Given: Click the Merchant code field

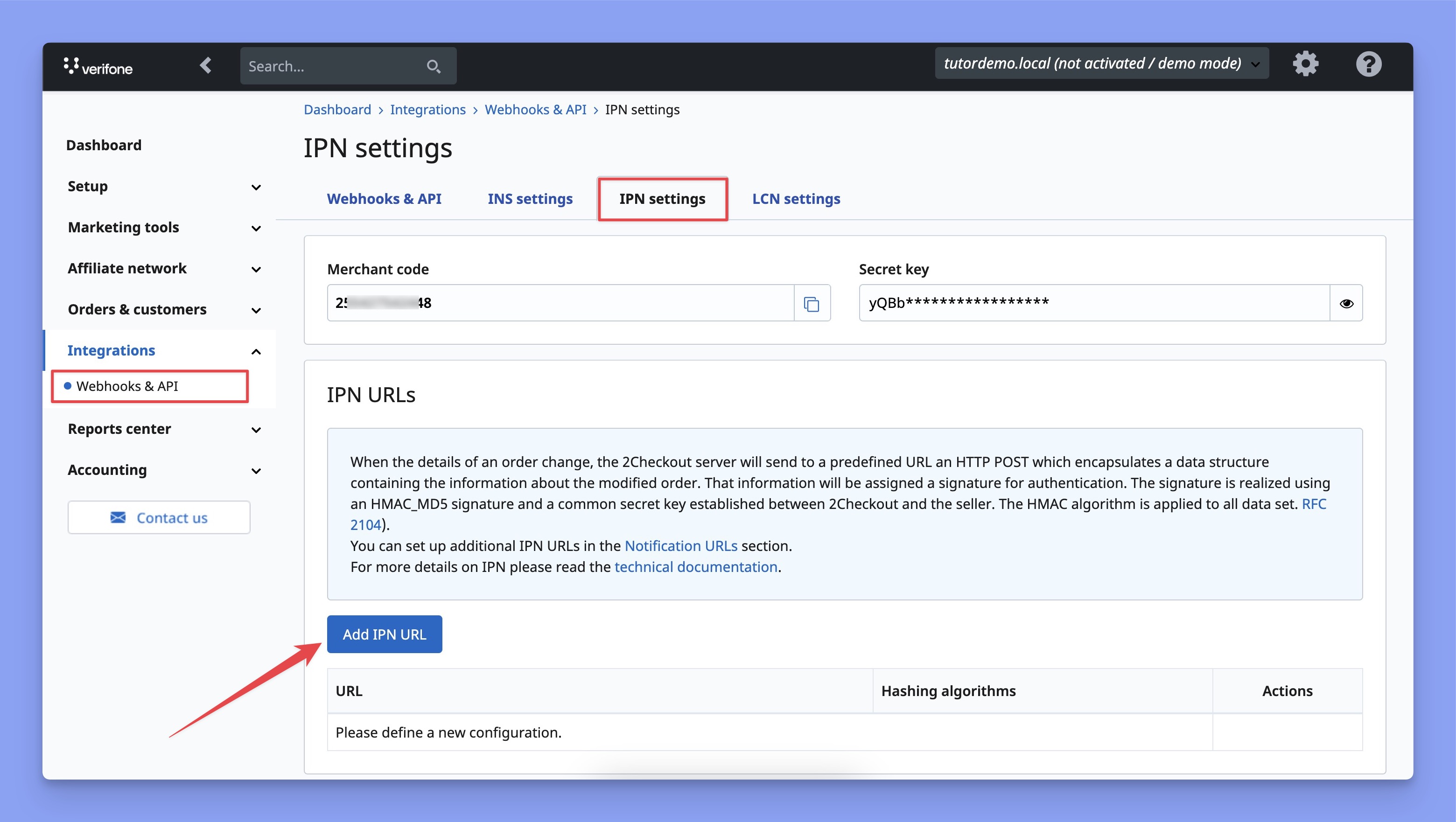Looking at the screenshot, I should pos(560,303).
